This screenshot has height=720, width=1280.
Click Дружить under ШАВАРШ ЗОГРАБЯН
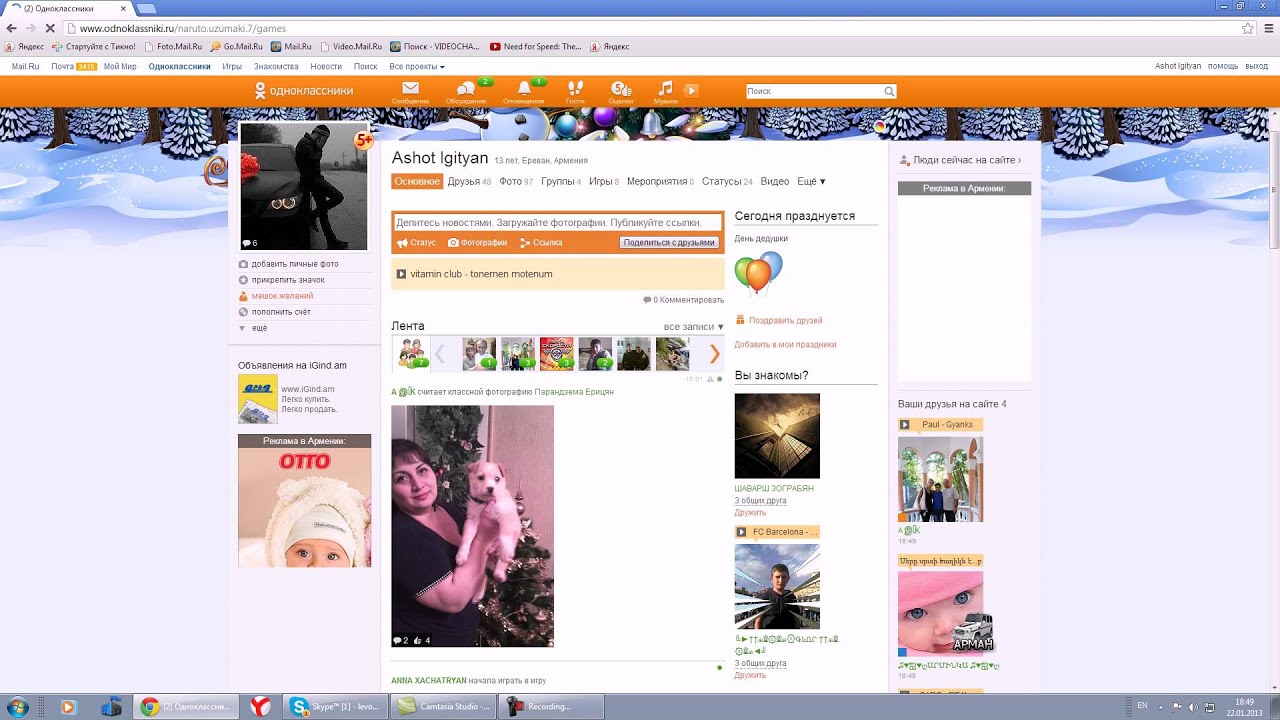(x=750, y=512)
